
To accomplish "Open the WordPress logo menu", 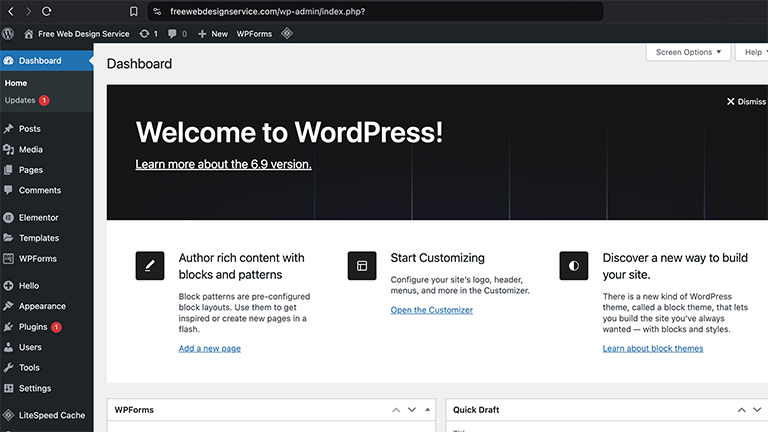I will pos(8,33).
